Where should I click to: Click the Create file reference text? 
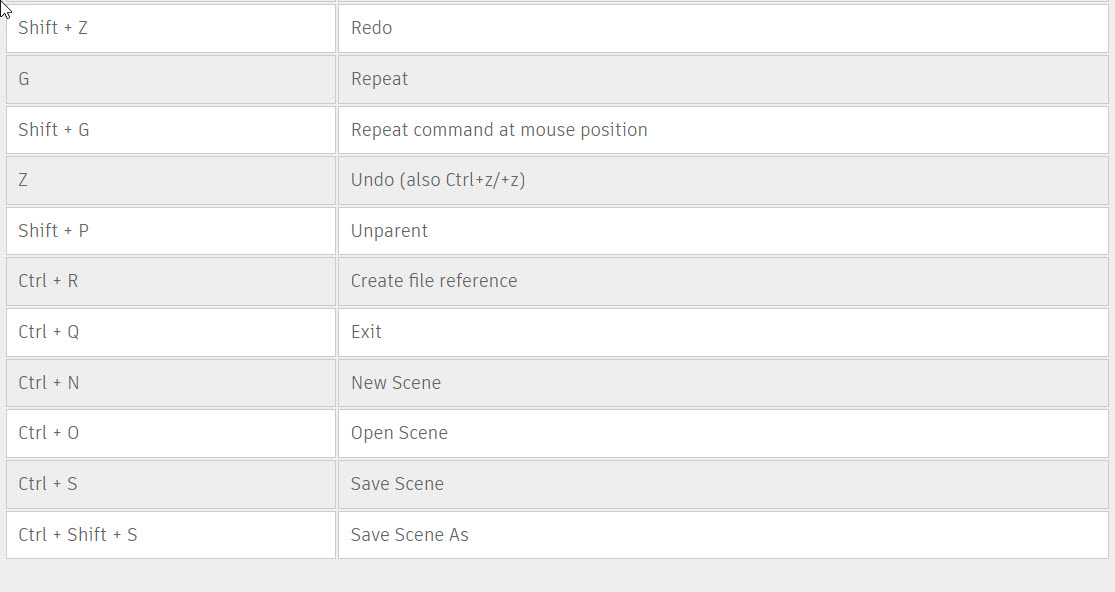pos(434,281)
